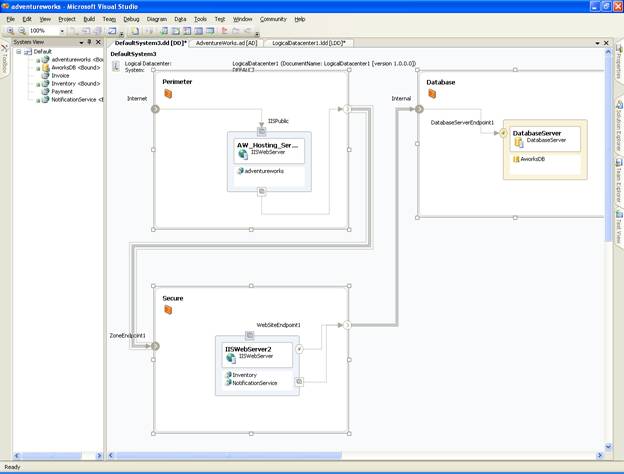Screen dimensions: 624x474
Task: Click the bottom client endpoint of AW_Hosting_Ser
Action: tap(261, 191)
